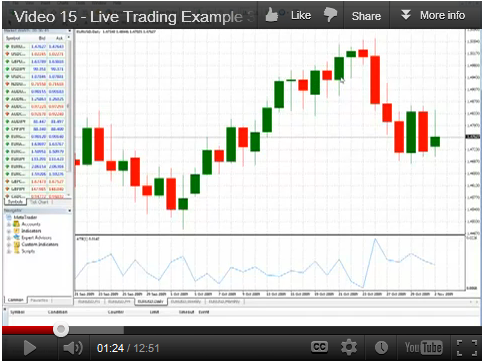Click the Scripts icon in Navigator
This screenshot has height=363, width=484.
click(16, 251)
